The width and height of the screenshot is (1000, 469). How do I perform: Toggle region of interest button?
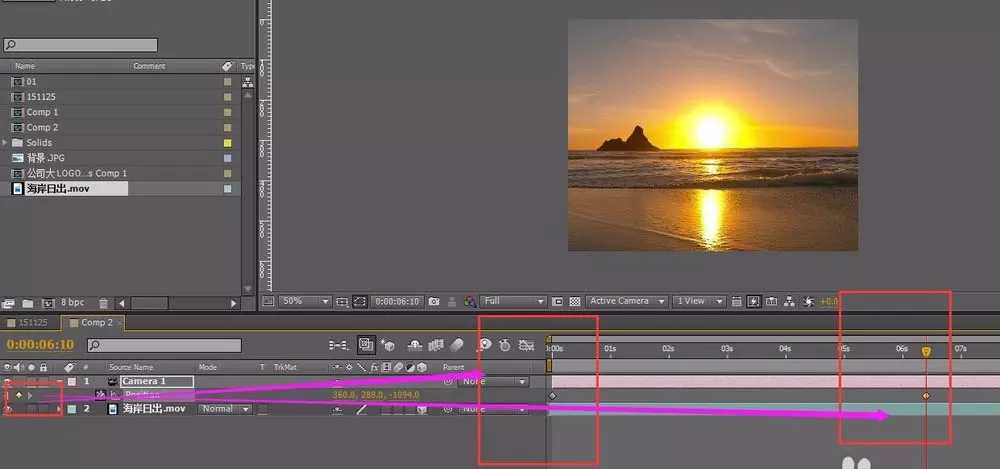557,301
